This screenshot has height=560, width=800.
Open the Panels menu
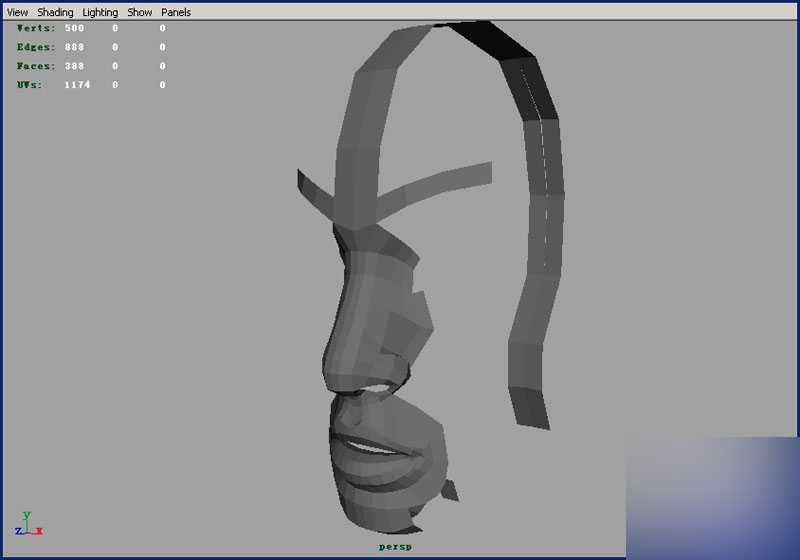(176, 12)
